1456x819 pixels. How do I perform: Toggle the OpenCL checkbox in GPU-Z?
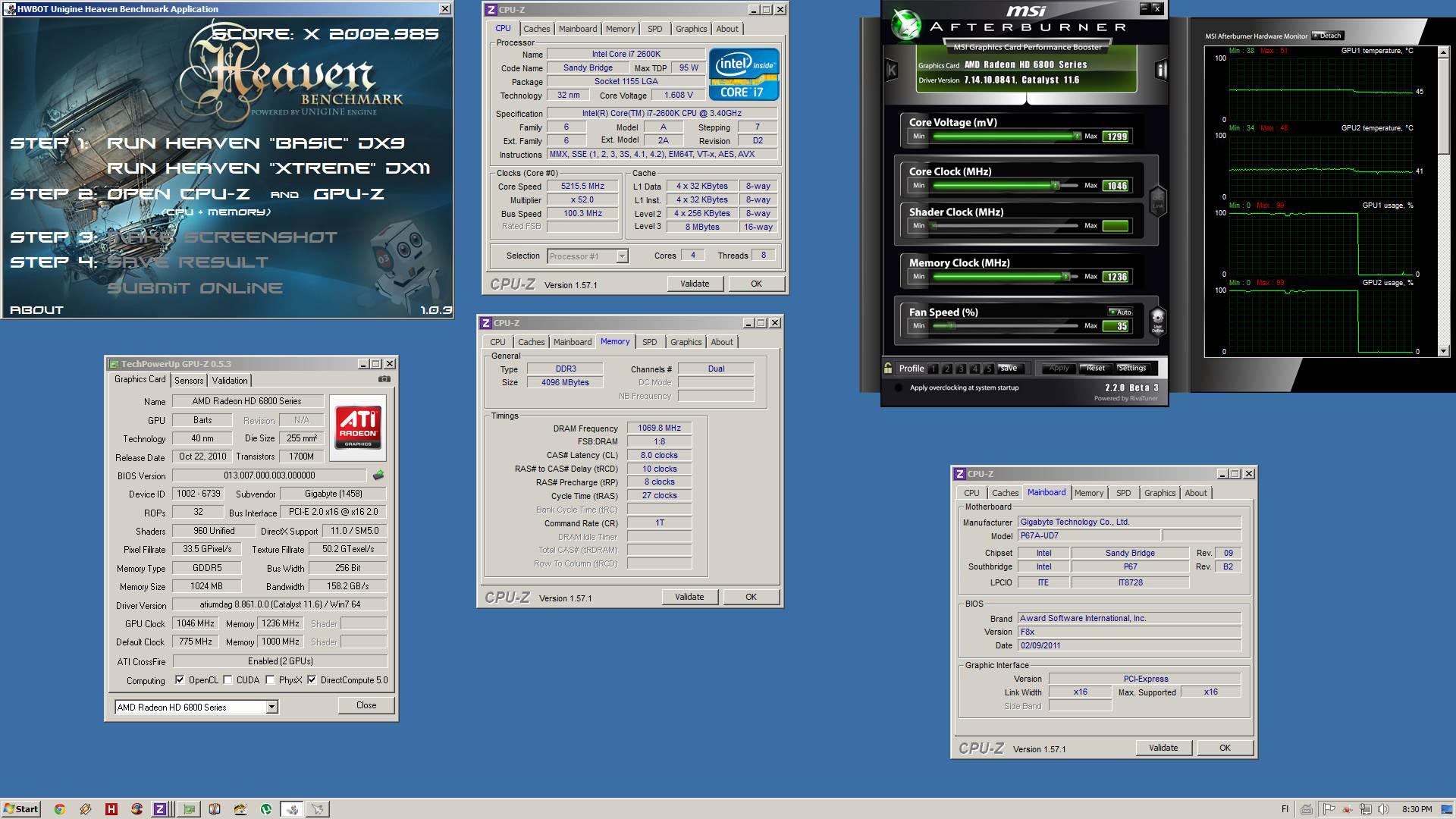(x=180, y=680)
